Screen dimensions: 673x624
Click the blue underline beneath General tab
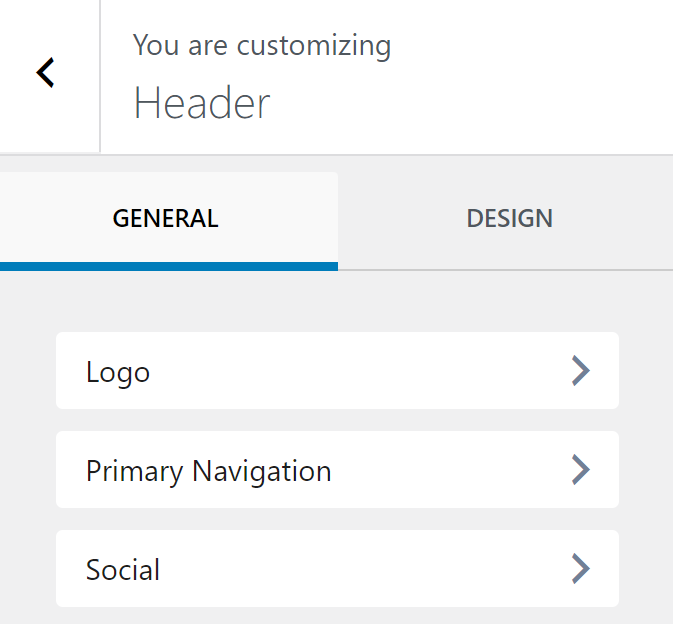coord(168,266)
